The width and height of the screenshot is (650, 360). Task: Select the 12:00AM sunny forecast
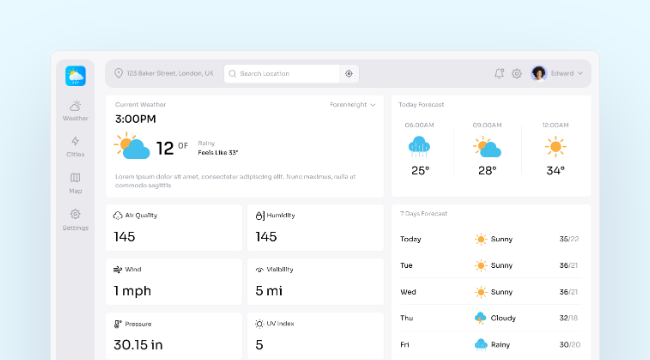[555, 149]
